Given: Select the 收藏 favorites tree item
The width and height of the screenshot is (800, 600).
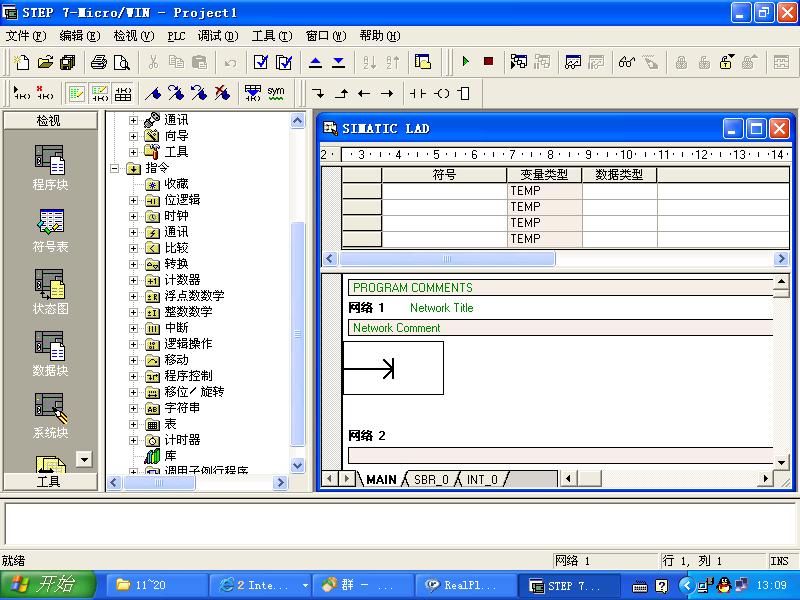Looking at the screenshot, I should coord(177,184).
